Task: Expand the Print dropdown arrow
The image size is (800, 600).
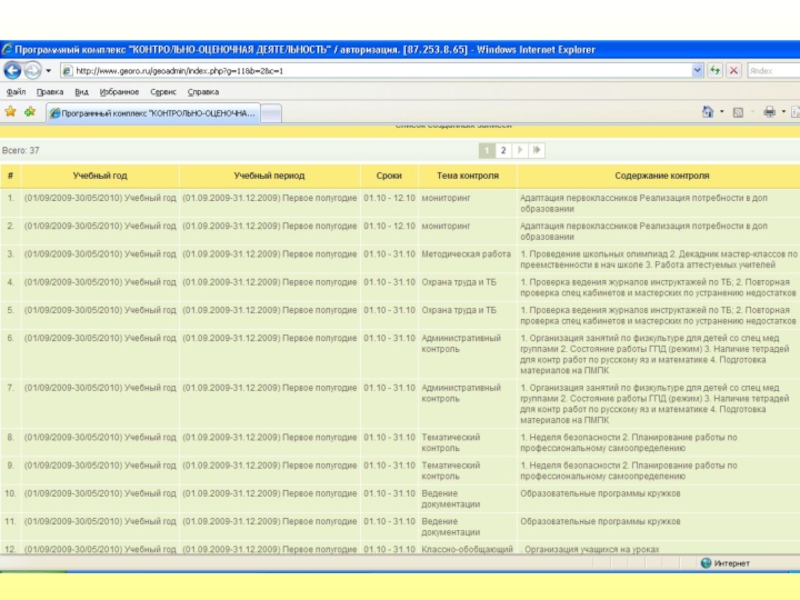Action: pos(784,112)
